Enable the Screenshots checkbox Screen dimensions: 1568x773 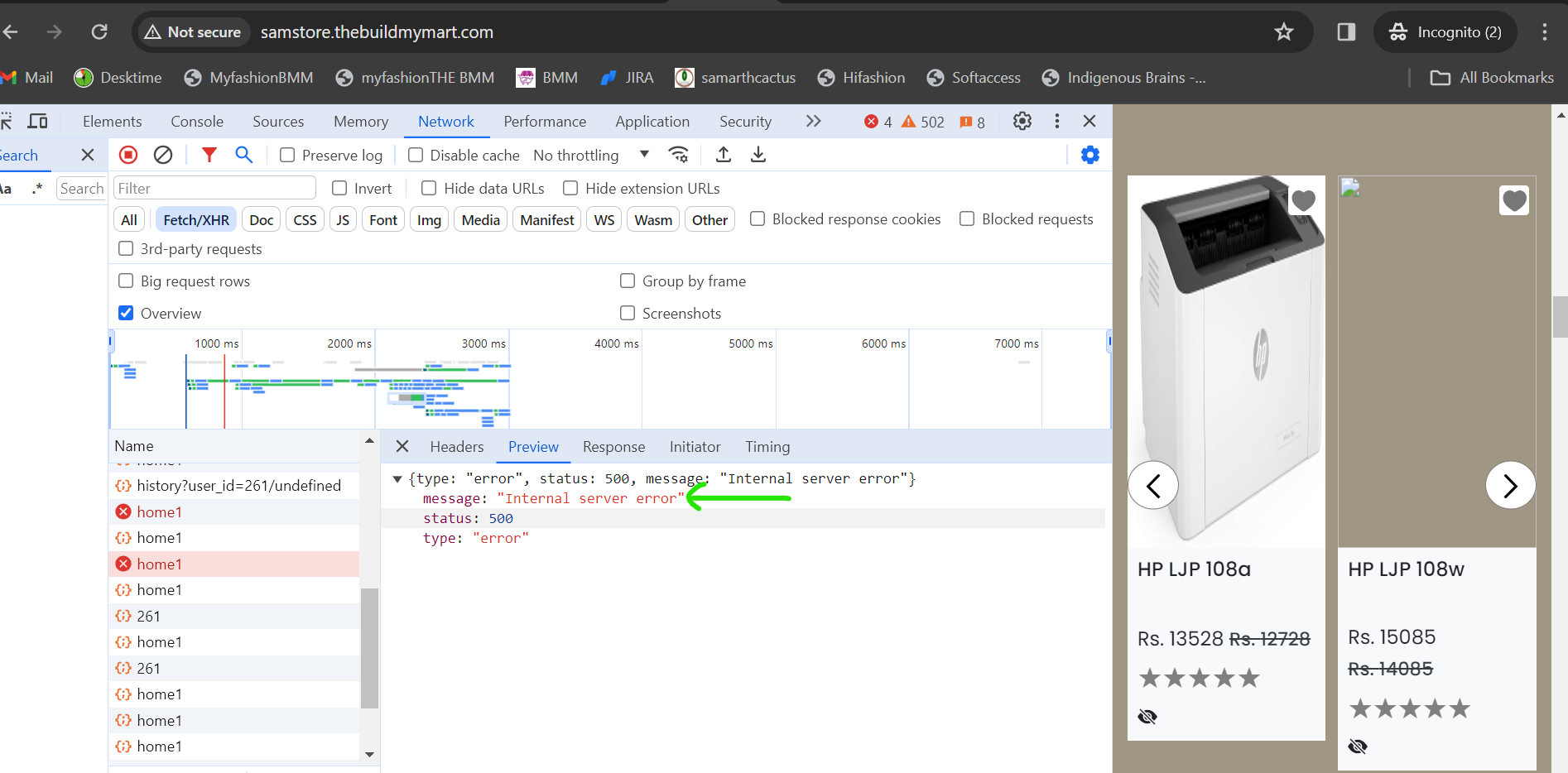pyautogui.click(x=628, y=314)
